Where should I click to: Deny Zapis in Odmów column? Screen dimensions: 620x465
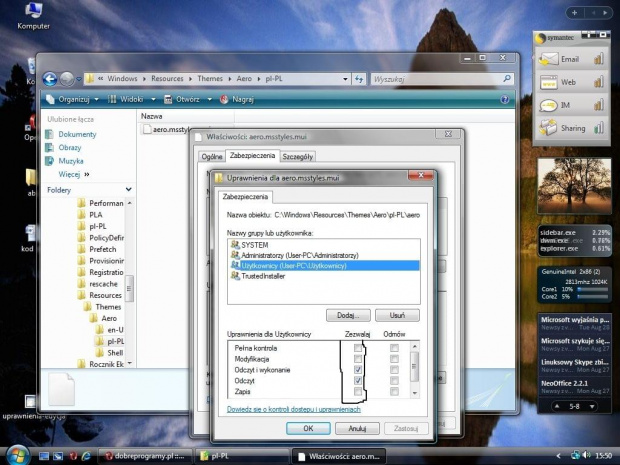(394, 391)
